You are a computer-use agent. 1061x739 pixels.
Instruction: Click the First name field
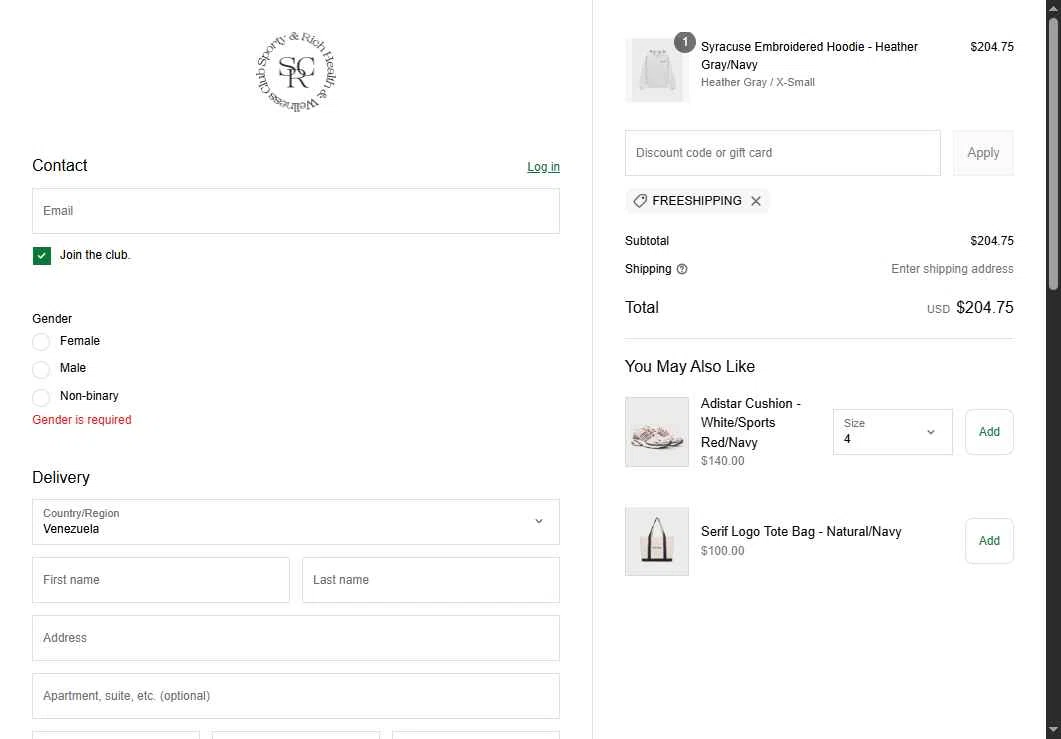(161, 580)
